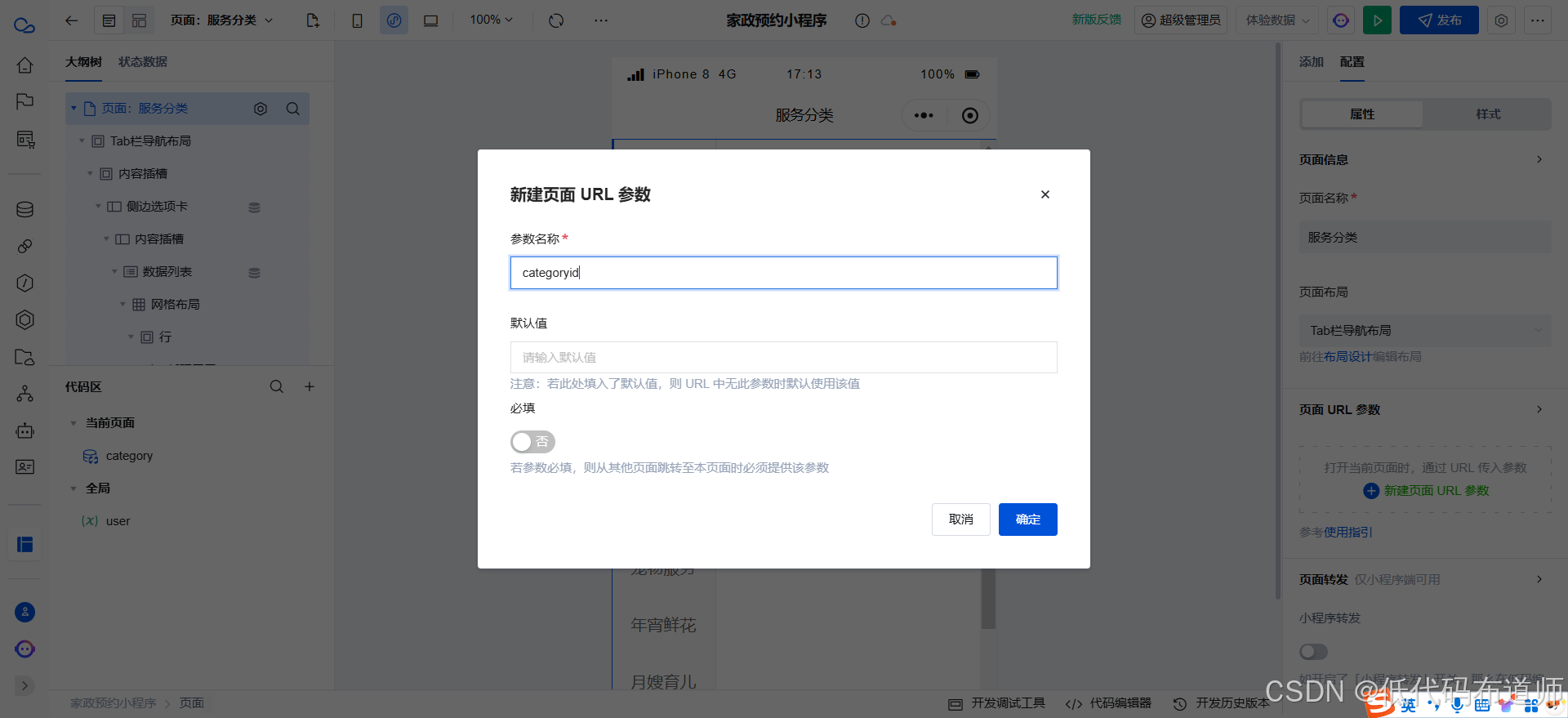Screen dimensions: 1568x718
Task: Open the workflow nodes icon in sidebar
Action: tap(25, 394)
